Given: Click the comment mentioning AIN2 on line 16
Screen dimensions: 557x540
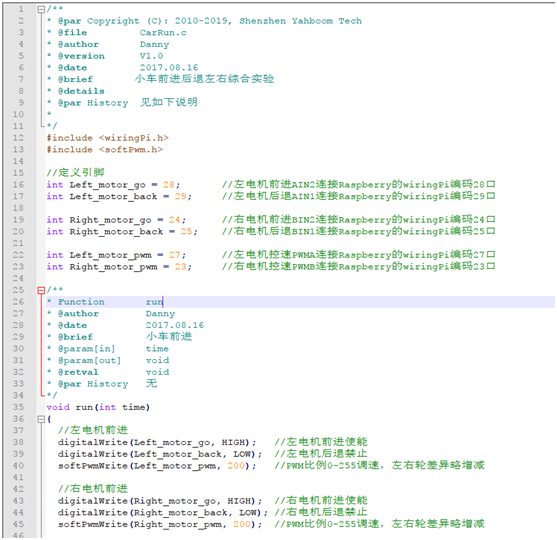Looking at the screenshot, I should tap(358, 185).
